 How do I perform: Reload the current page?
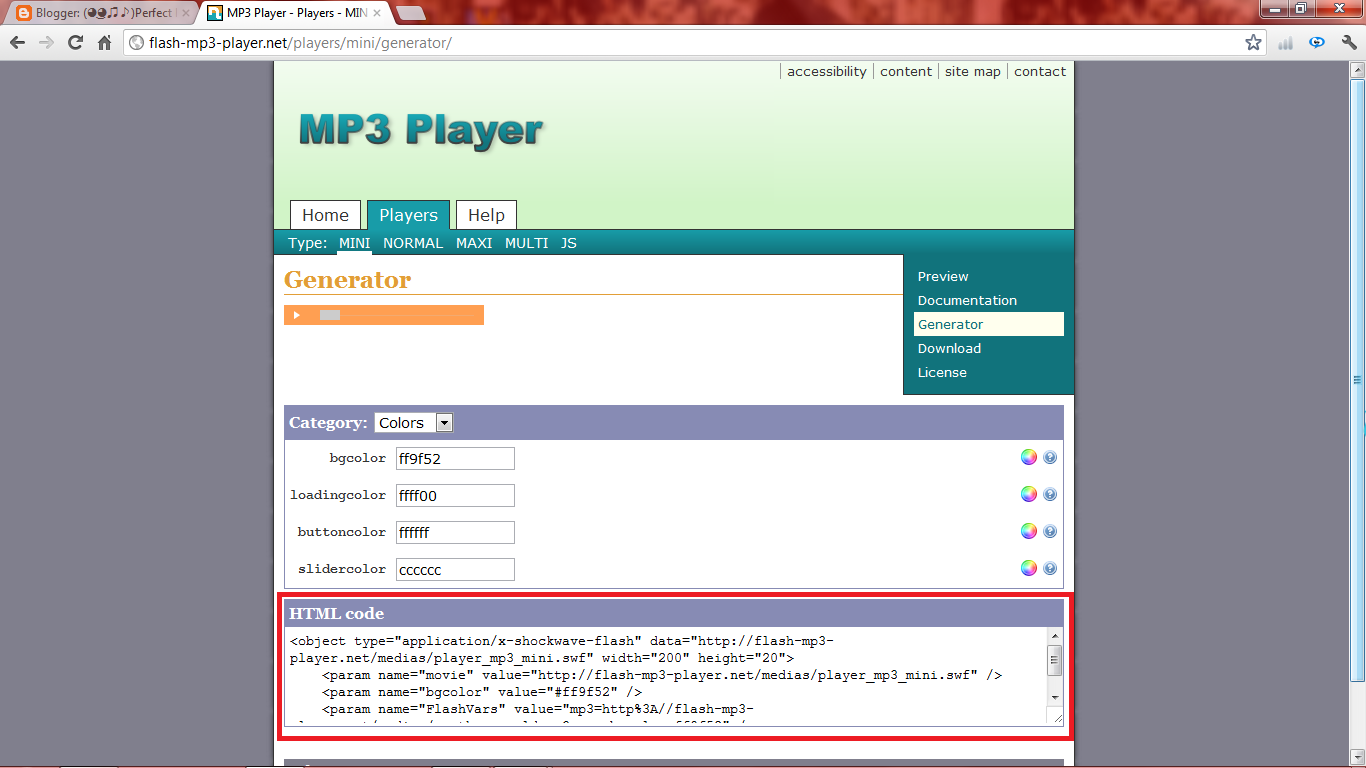tap(75, 43)
